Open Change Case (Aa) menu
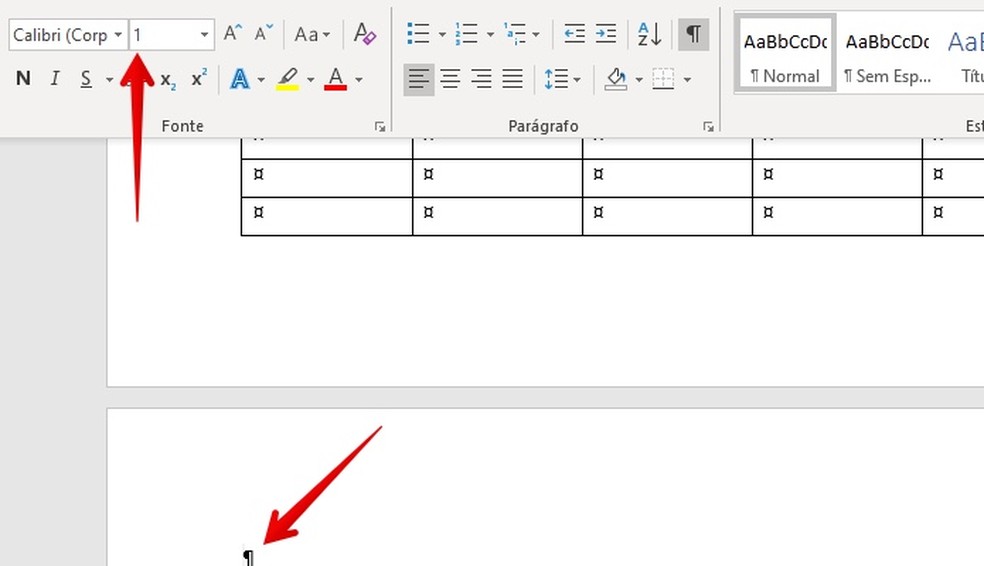The image size is (984, 566). tap(312, 35)
